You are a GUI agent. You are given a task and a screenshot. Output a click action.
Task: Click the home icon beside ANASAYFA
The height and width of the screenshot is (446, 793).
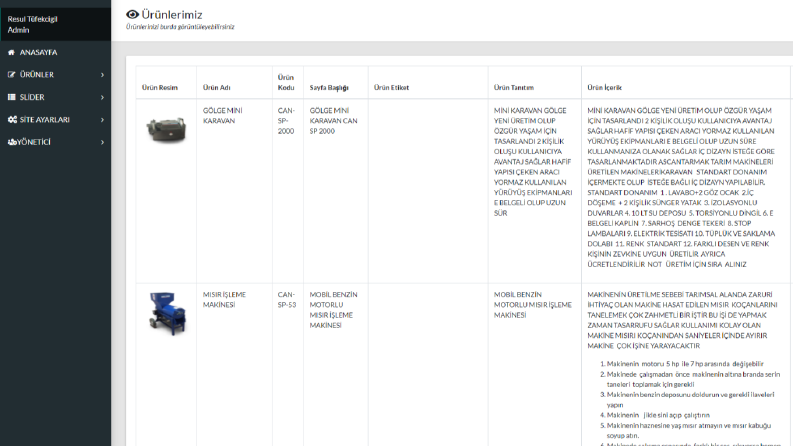11,52
